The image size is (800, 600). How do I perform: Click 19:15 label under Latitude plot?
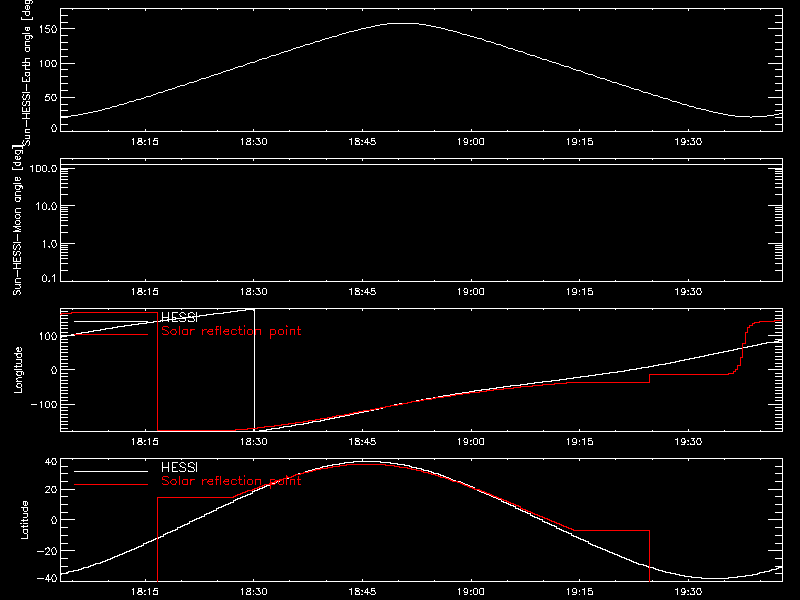580,592
